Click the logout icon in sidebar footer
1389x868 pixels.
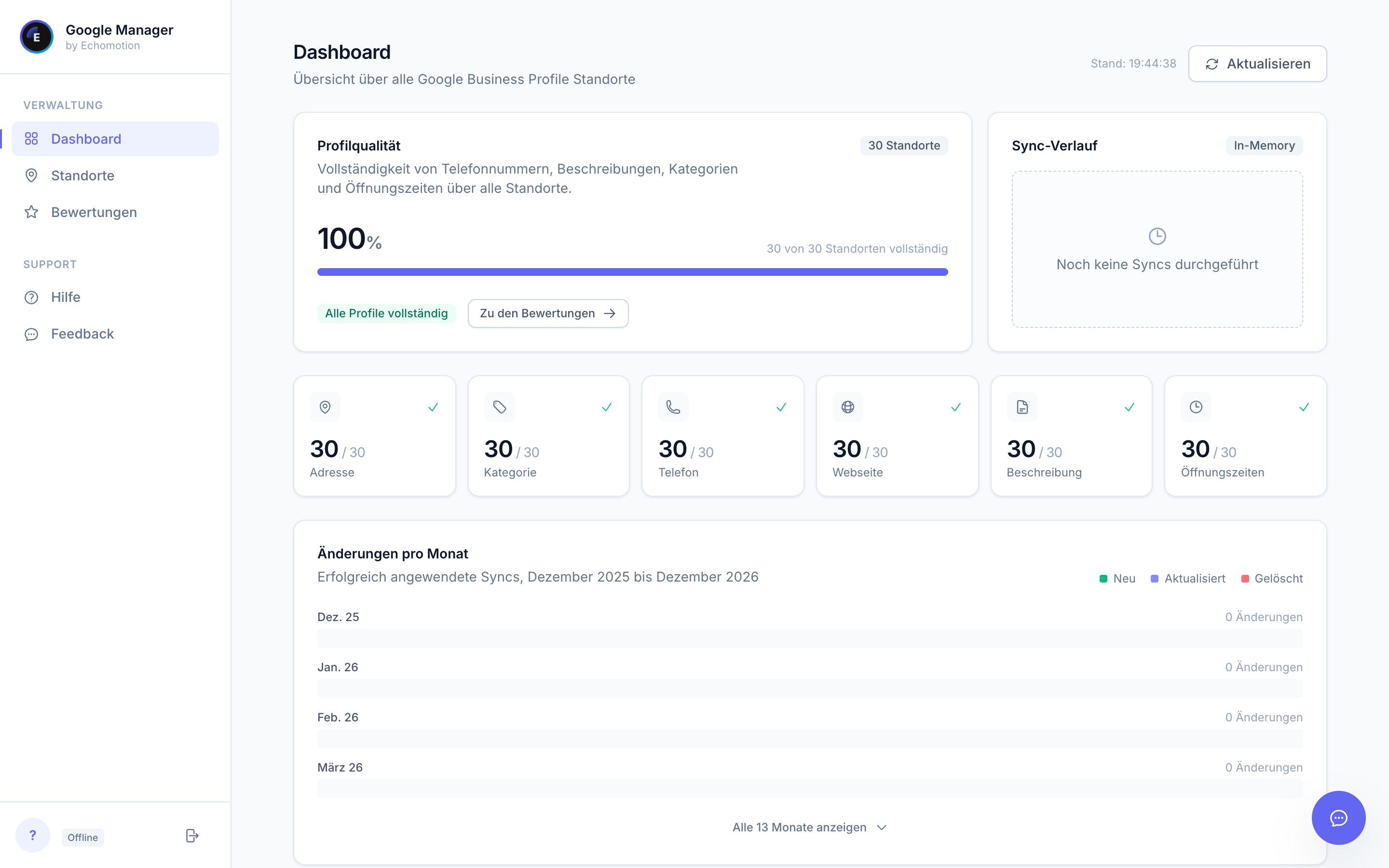pyautogui.click(x=192, y=836)
